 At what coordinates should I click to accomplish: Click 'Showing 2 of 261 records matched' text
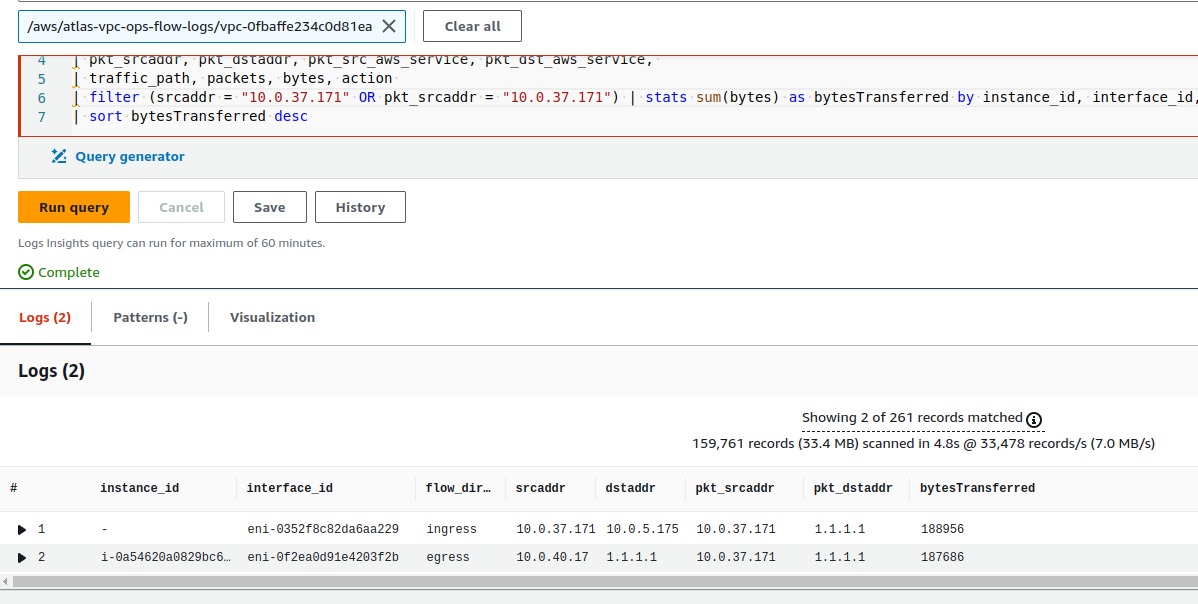tap(912, 418)
